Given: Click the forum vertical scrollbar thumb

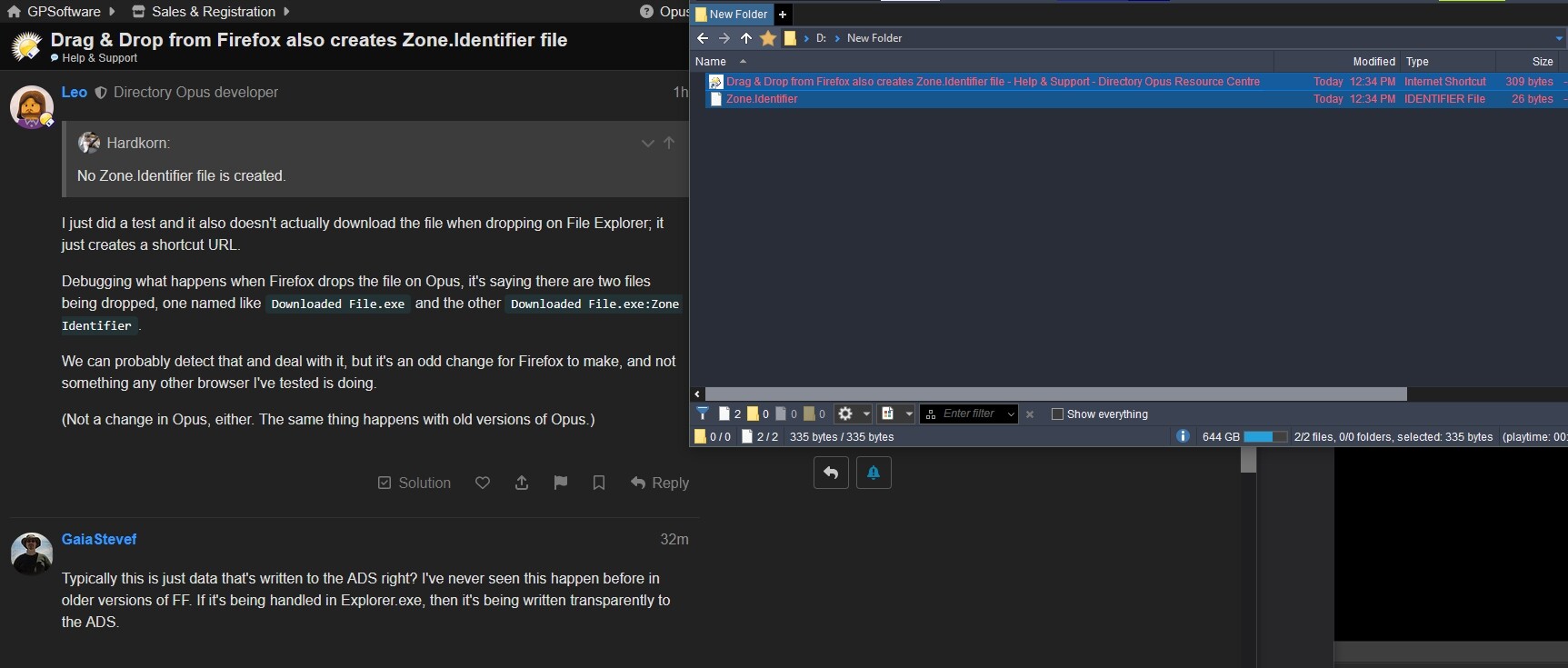Looking at the screenshot, I should tap(1248, 460).
